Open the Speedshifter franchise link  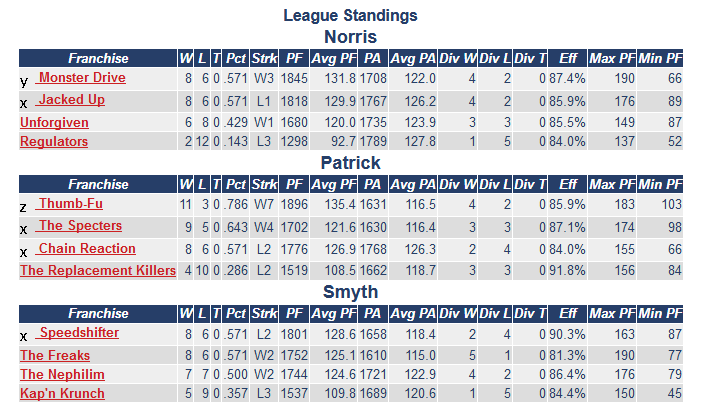(79, 333)
